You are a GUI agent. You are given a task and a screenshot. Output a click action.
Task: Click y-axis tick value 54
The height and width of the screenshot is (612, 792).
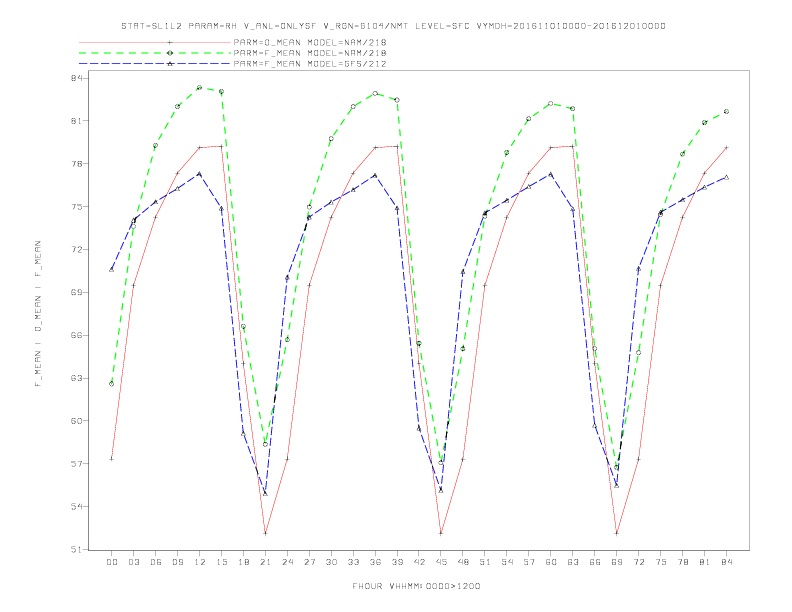(x=77, y=506)
